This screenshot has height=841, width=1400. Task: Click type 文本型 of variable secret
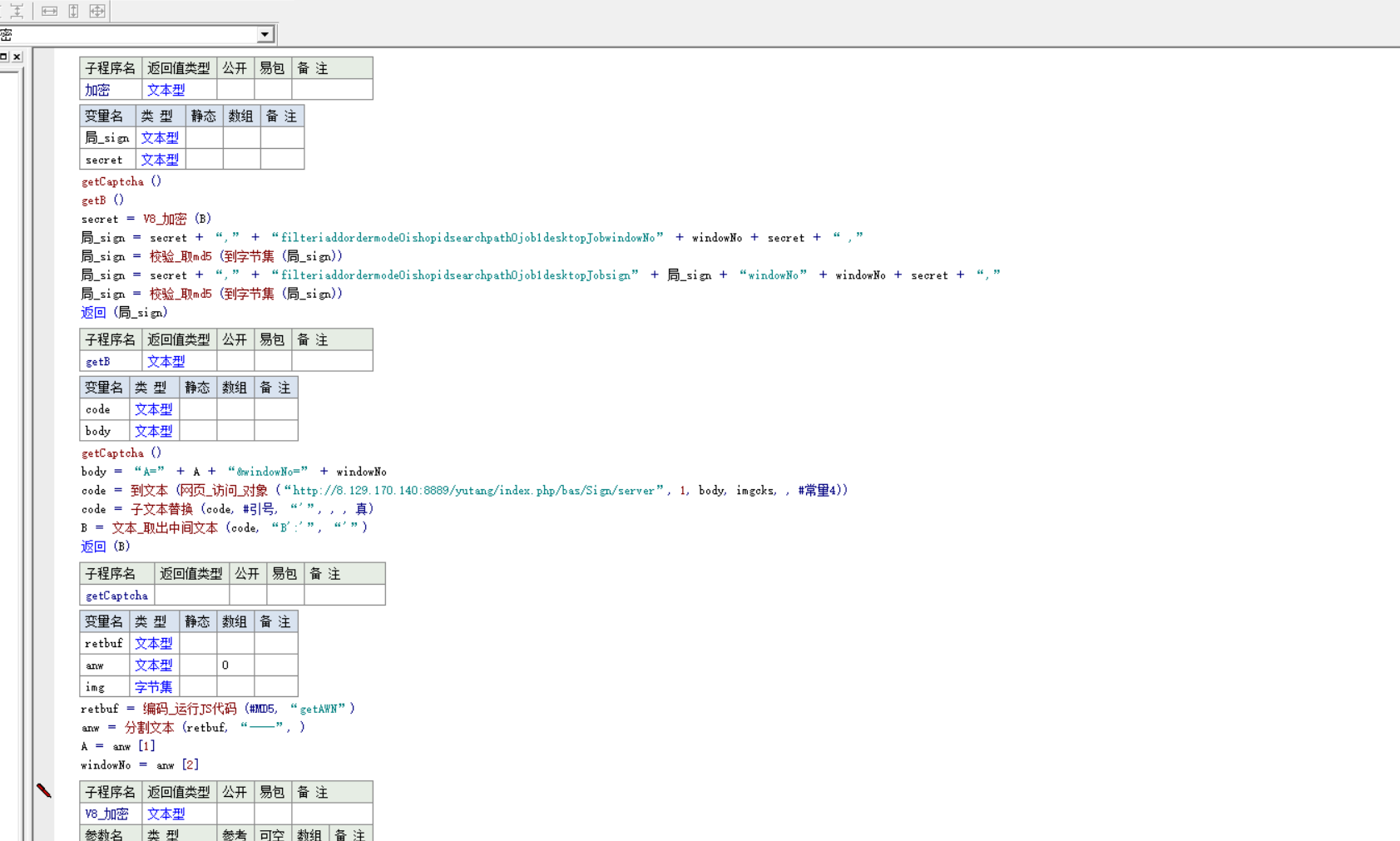click(161, 160)
